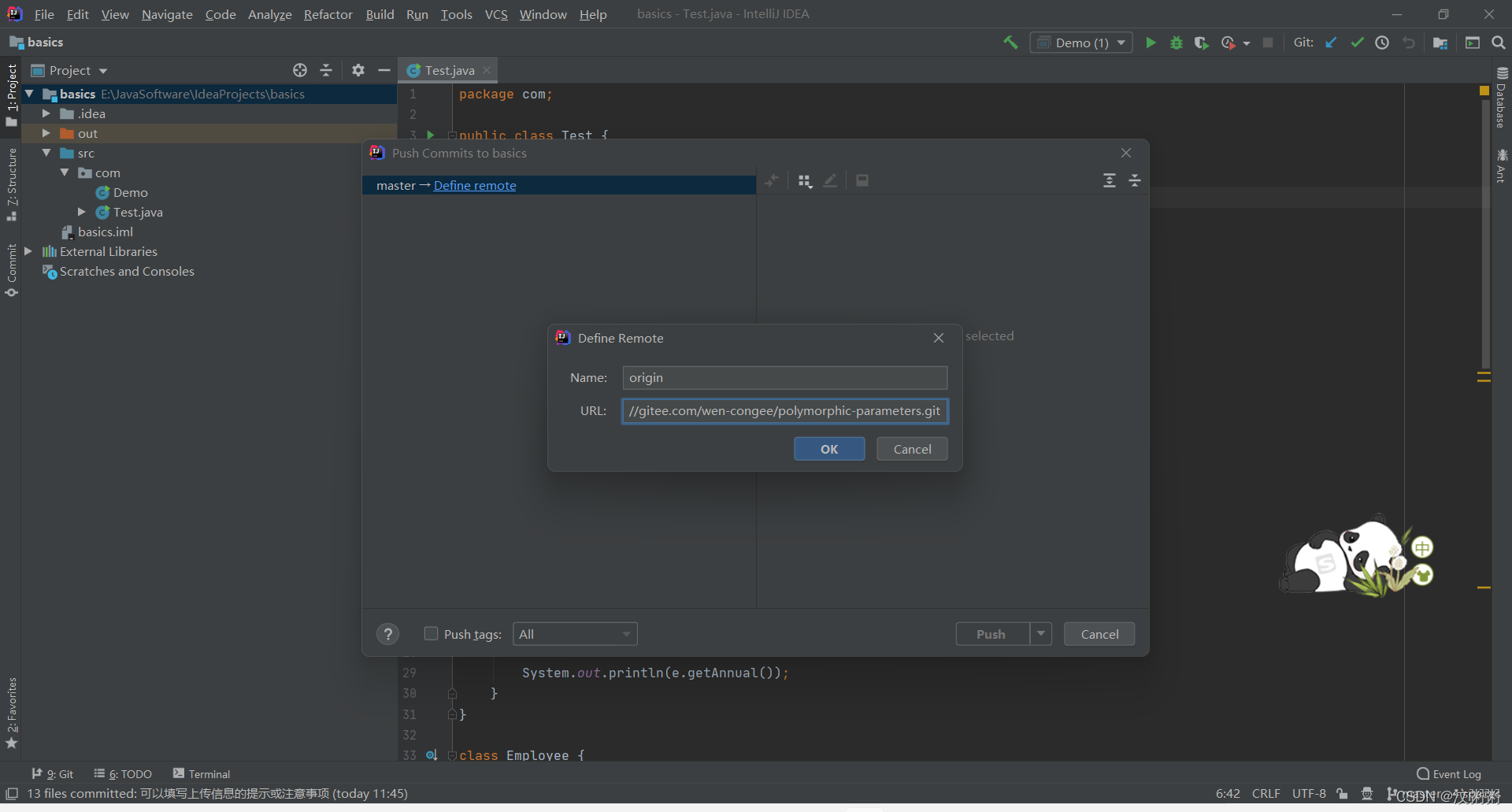Click the remote Name field
The image size is (1512, 812).
(x=784, y=378)
